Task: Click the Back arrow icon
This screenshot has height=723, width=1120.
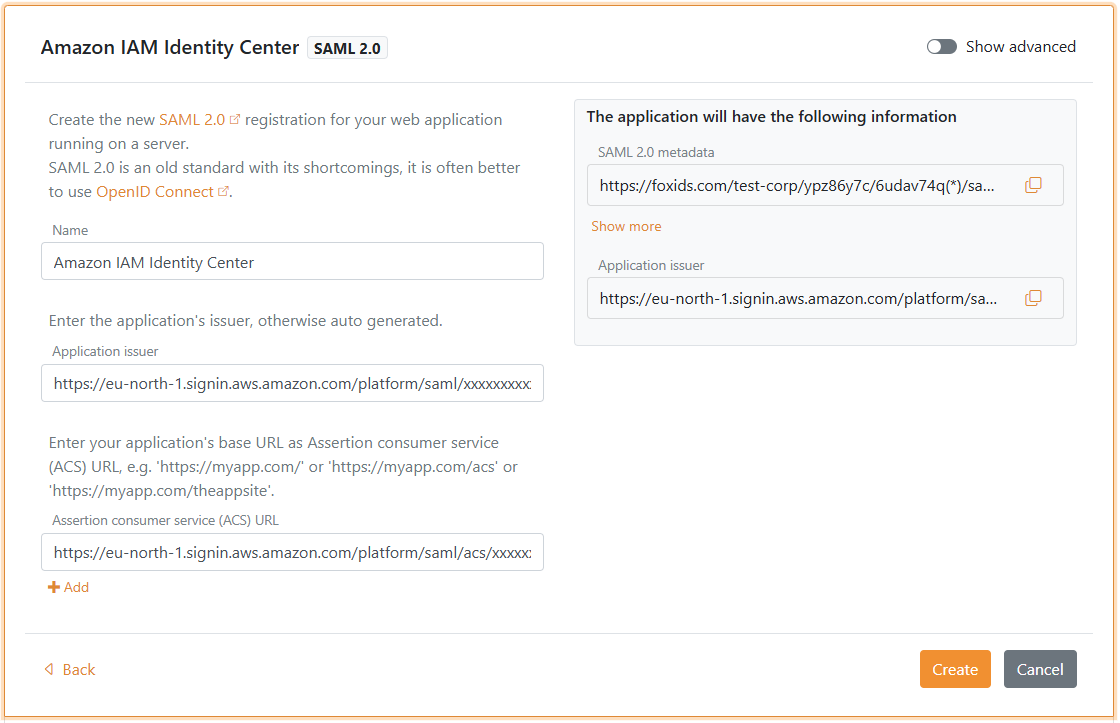Action: tap(49, 670)
